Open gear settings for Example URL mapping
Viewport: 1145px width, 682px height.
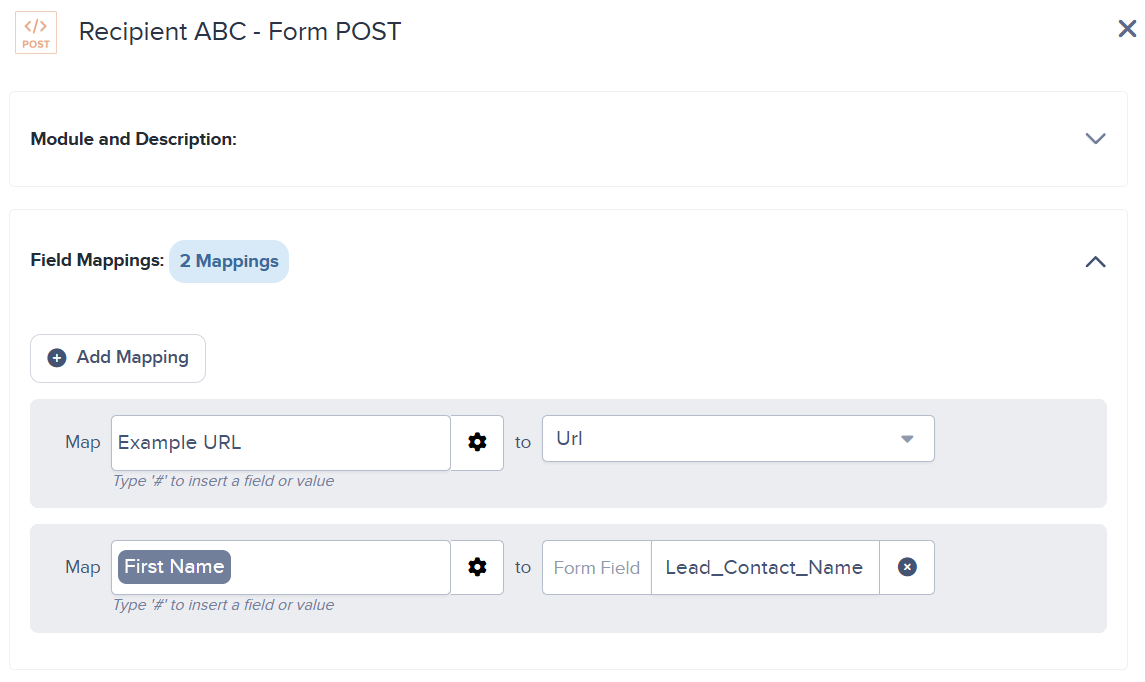coord(477,442)
